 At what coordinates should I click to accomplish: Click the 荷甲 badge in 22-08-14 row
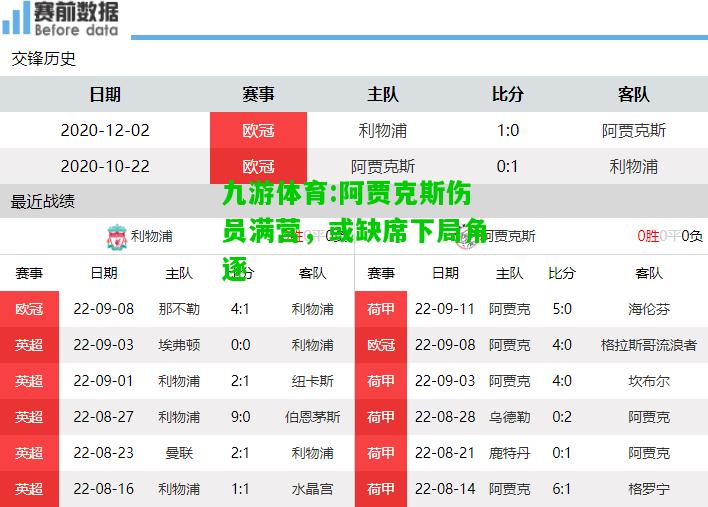[x=381, y=489]
